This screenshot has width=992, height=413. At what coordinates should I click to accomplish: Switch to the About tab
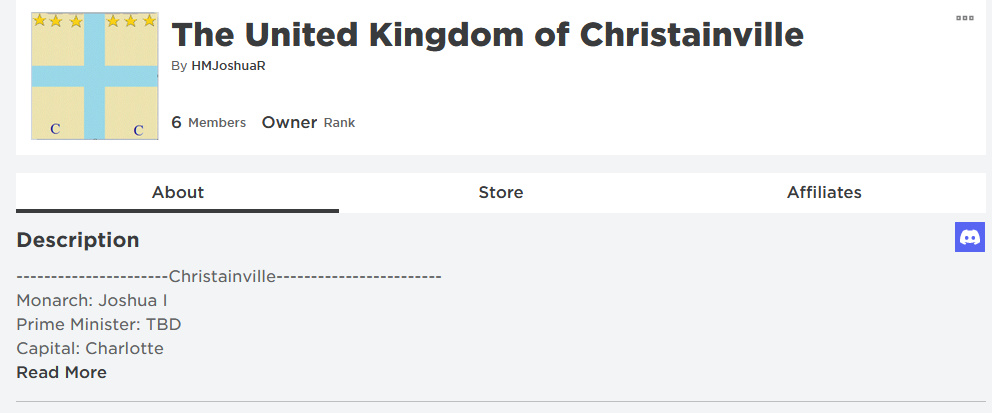[177, 192]
